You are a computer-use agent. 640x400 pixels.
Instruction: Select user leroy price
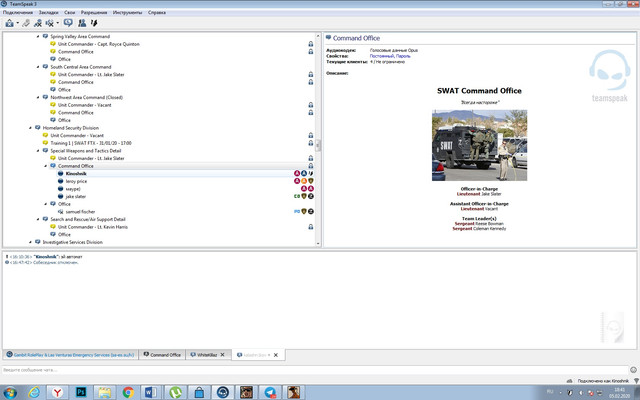tap(76, 181)
